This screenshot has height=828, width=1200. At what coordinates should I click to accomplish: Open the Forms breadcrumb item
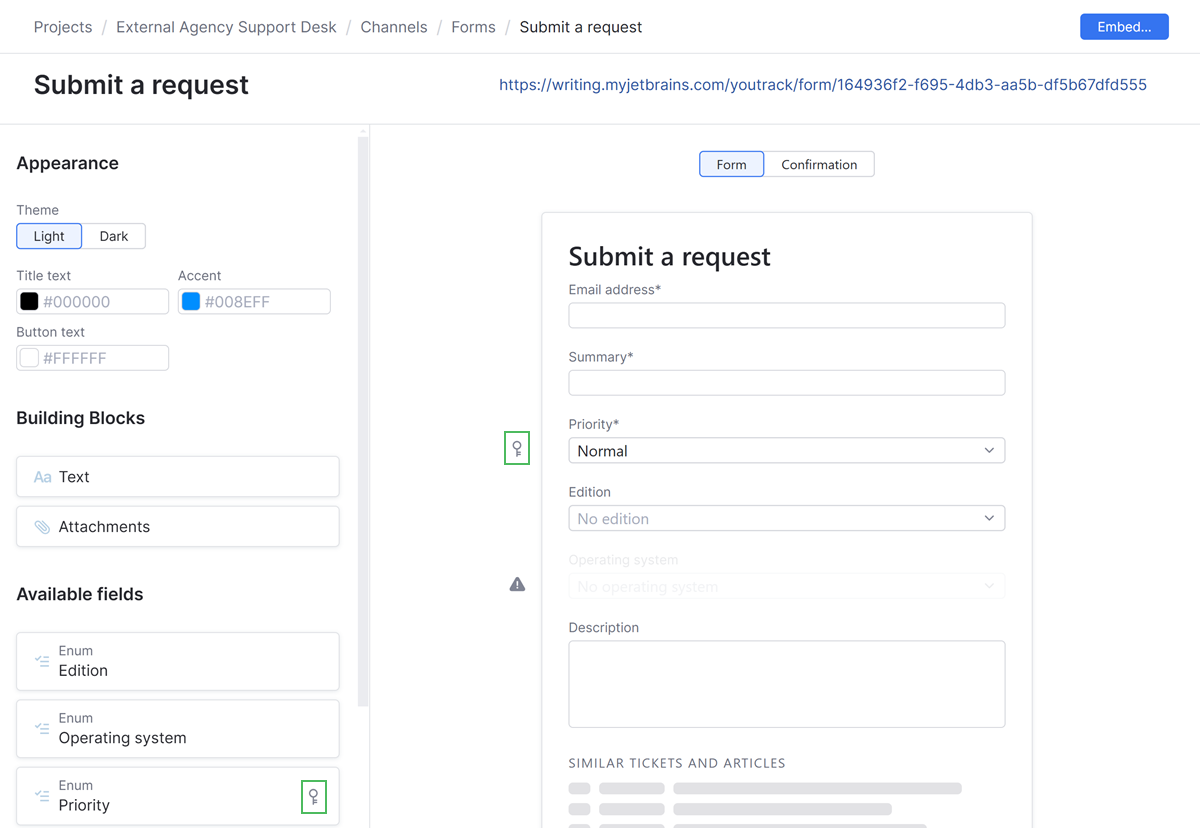point(473,27)
